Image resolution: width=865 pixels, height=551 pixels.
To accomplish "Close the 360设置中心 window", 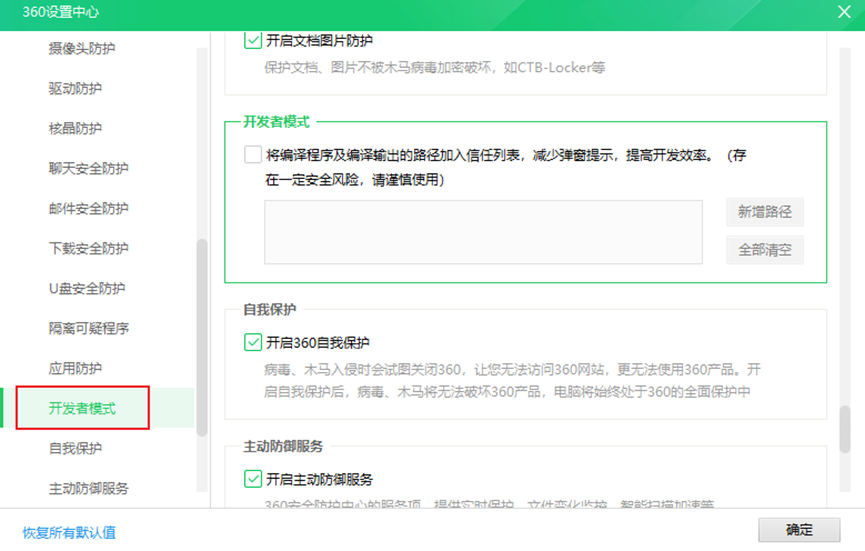I will pos(843,13).
